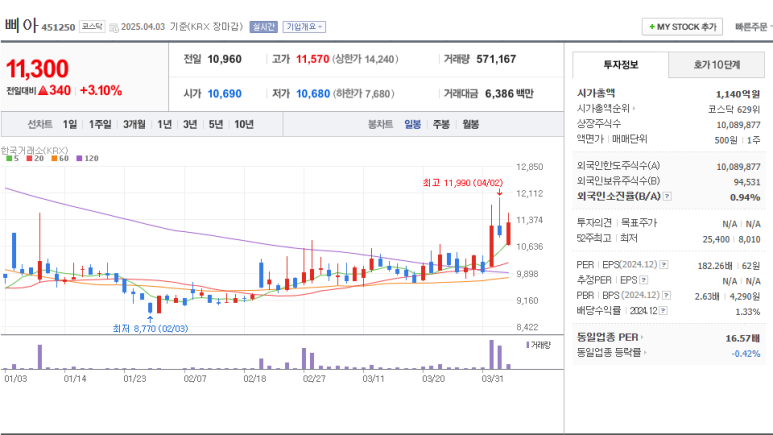Image resolution: width=773 pixels, height=435 pixels.
Task: Click help icon next to 추정PER EPS
Action: tap(643, 280)
